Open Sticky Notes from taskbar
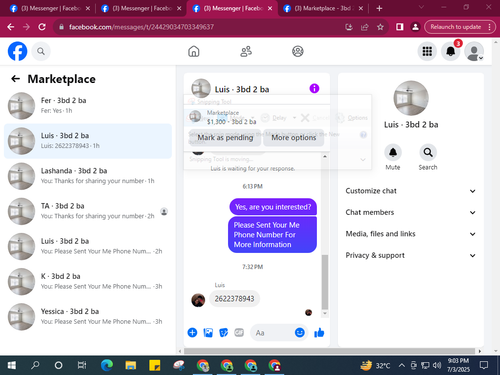500x375 pixels. point(155,365)
